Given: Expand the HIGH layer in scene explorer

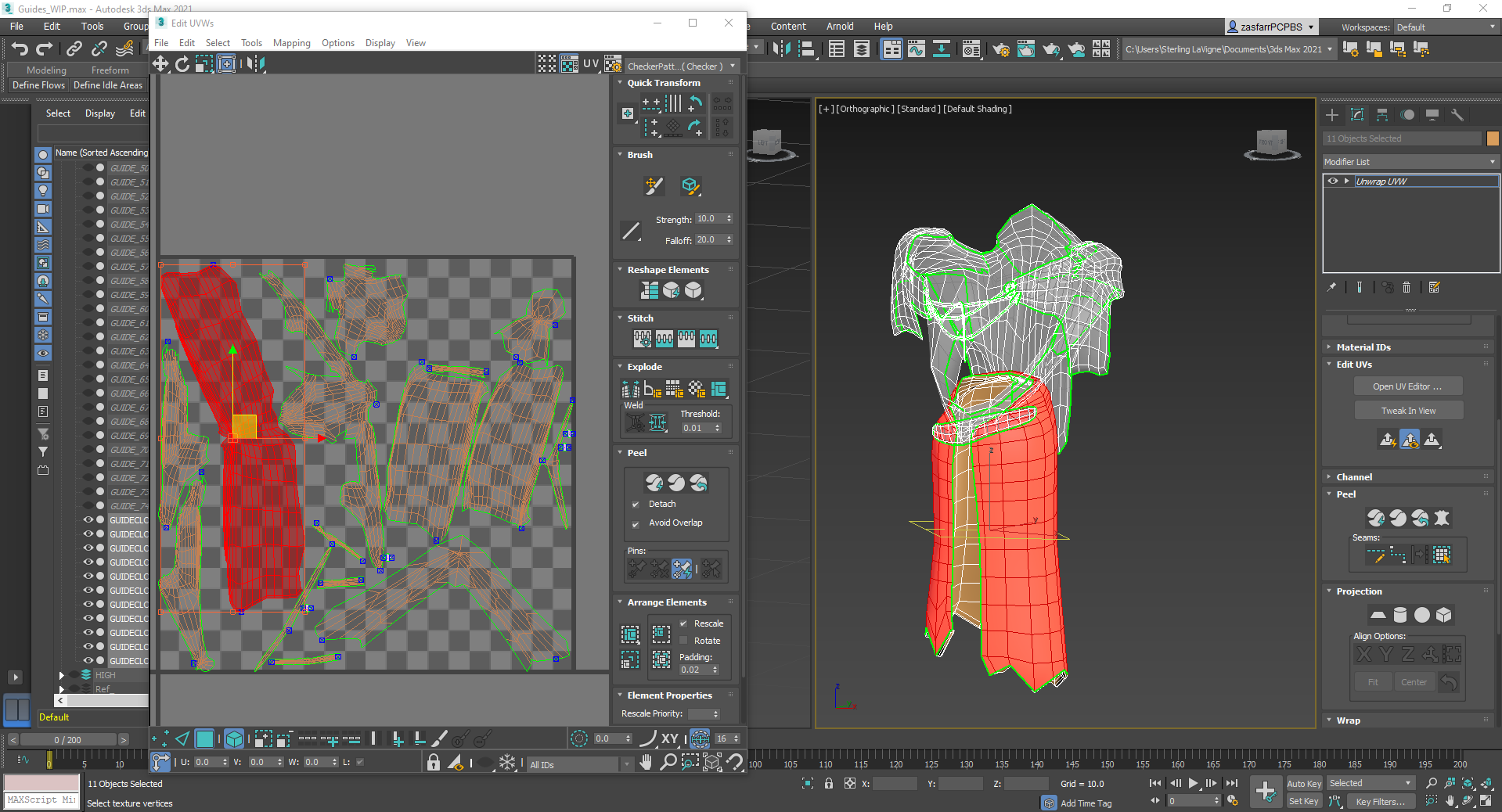Looking at the screenshot, I should click(62, 675).
